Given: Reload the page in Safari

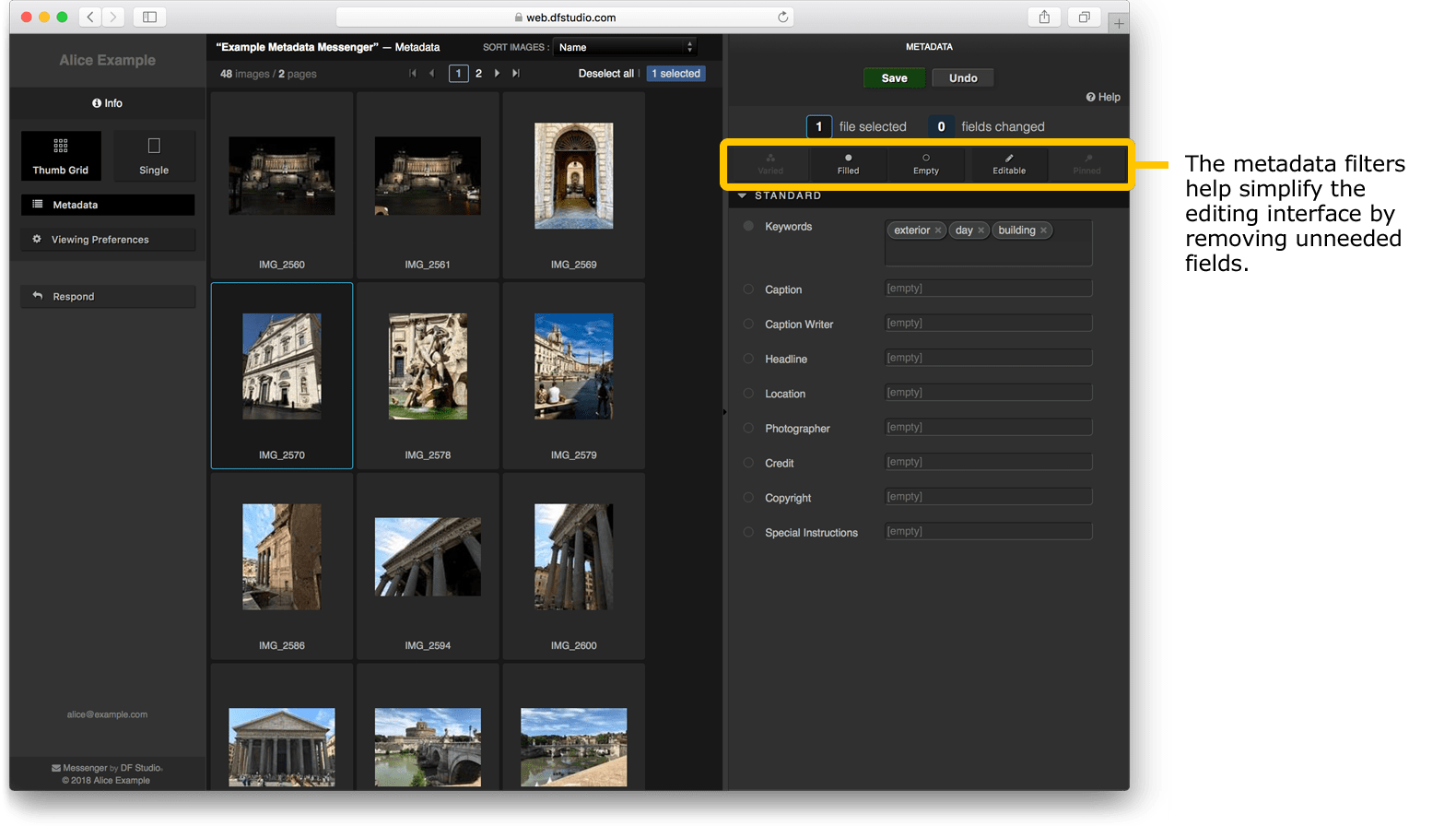Looking at the screenshot, I should pos(782,17).
